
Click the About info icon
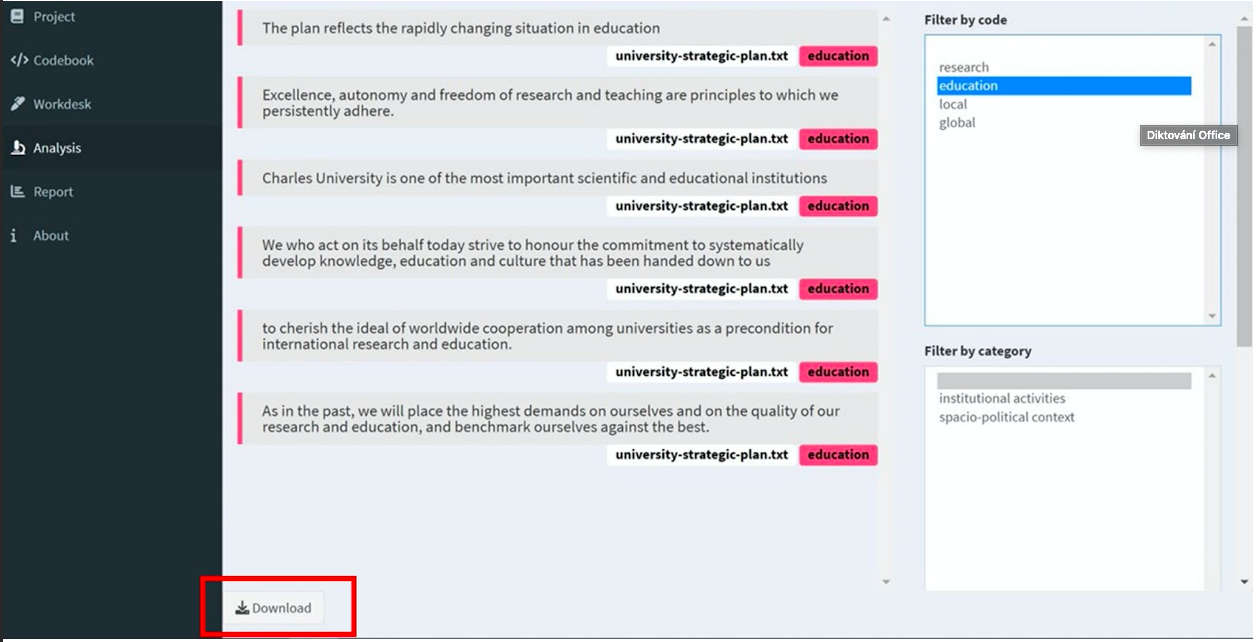14,236
